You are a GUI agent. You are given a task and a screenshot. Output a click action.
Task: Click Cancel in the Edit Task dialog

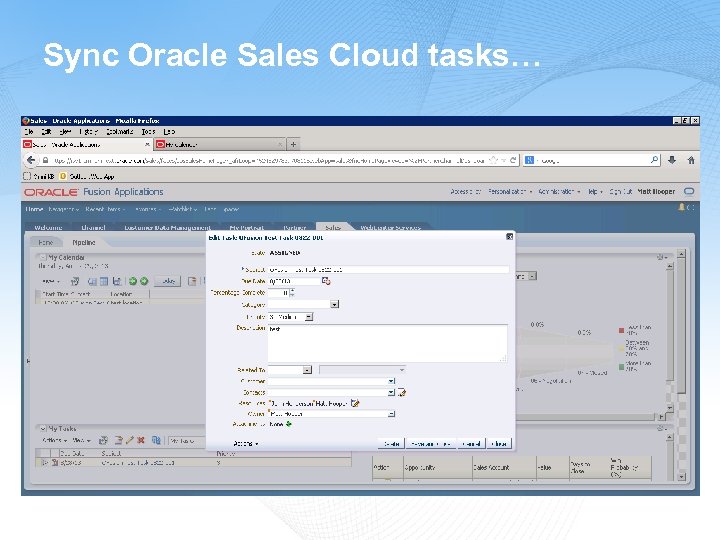(471, 444)
